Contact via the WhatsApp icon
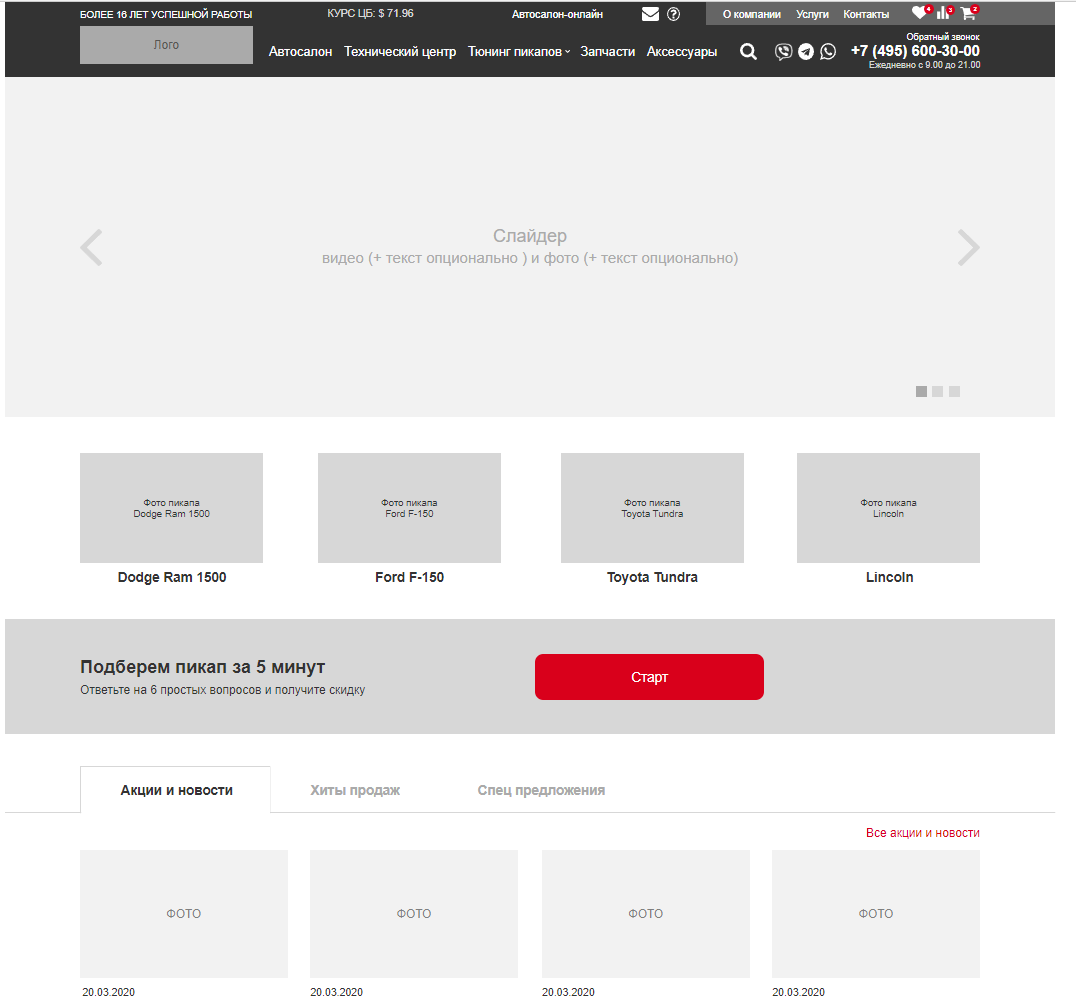1076x1003 pixels. click(x=828, y=52)
